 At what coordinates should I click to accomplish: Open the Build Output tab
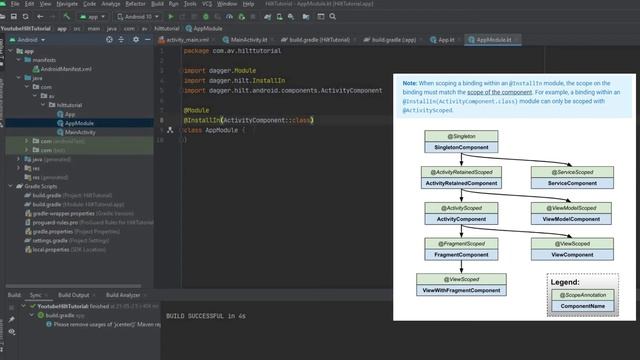[73, 295]
